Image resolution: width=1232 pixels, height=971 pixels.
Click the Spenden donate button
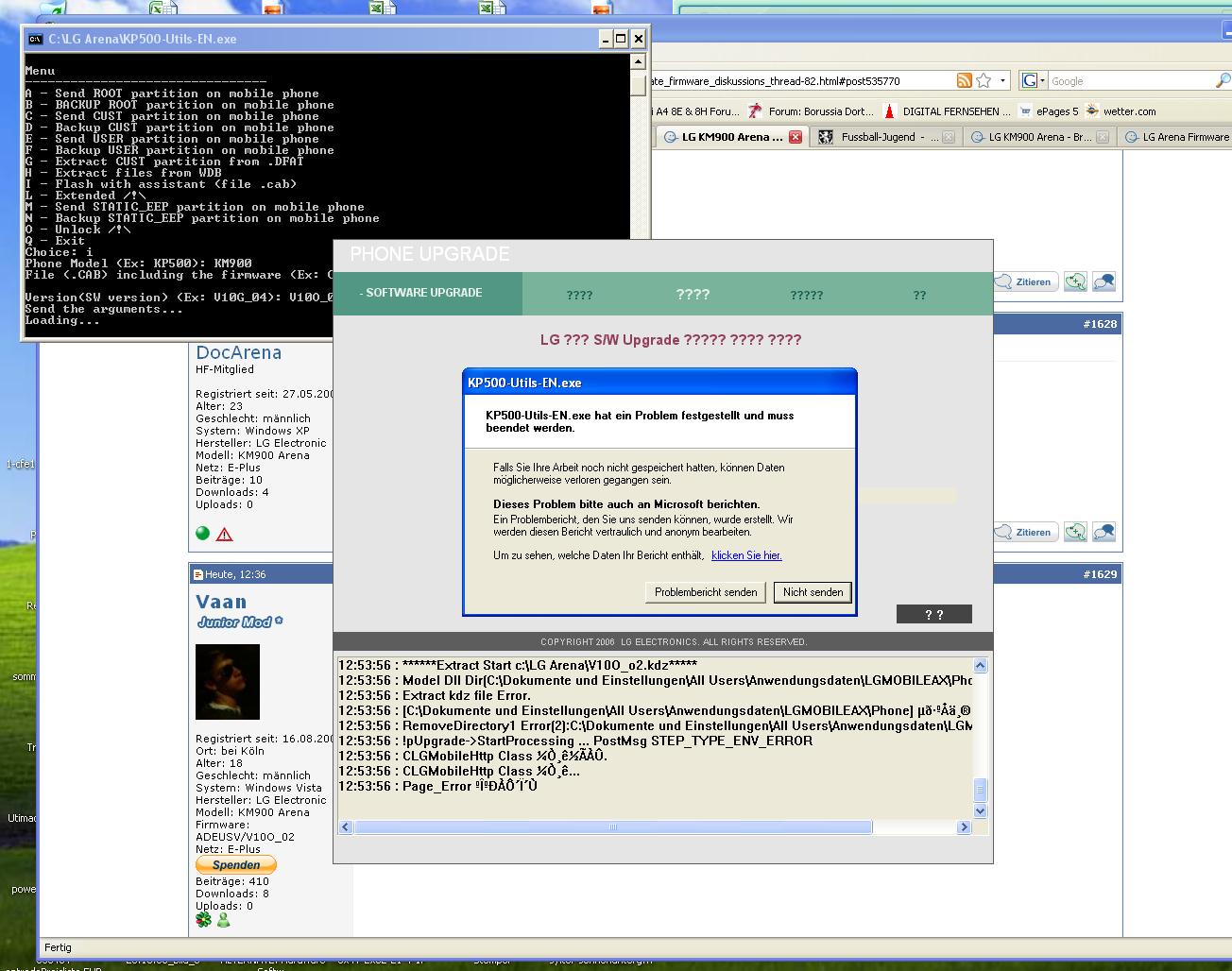236,864
